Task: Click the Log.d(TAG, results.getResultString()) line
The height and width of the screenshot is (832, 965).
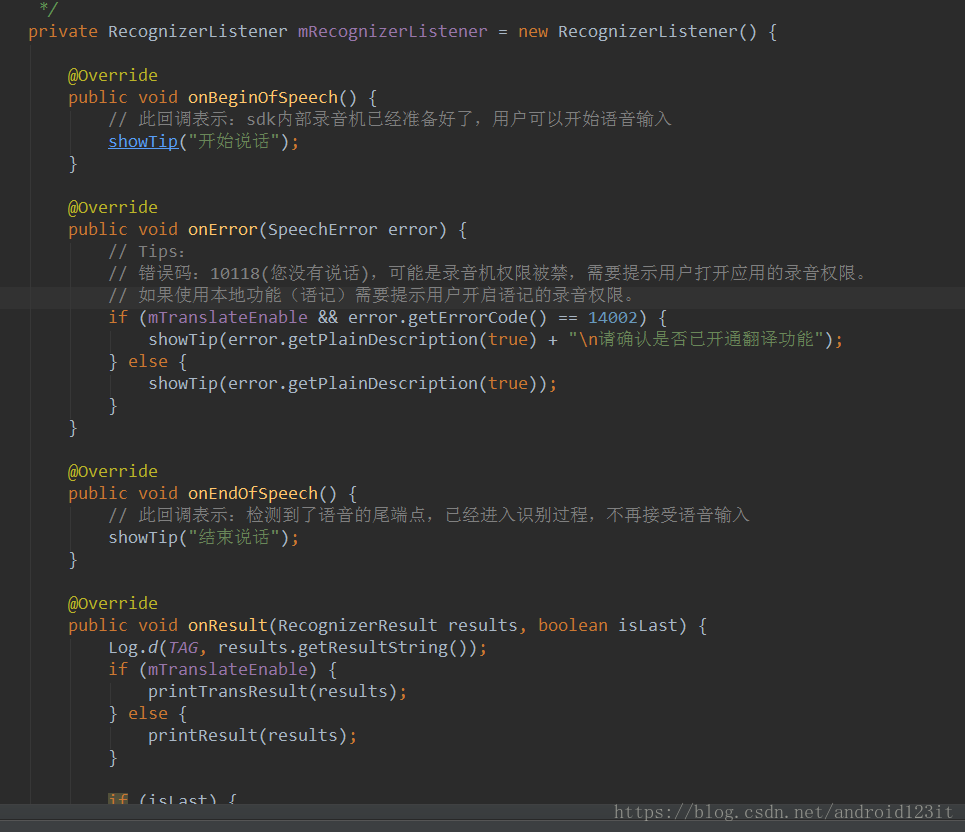Action: coord(298,647)
